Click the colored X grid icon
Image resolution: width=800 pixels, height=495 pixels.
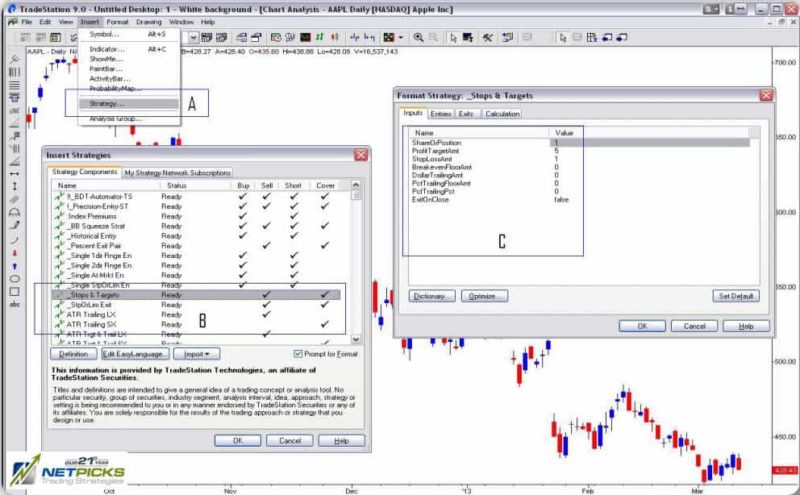[x=389, y=37]
